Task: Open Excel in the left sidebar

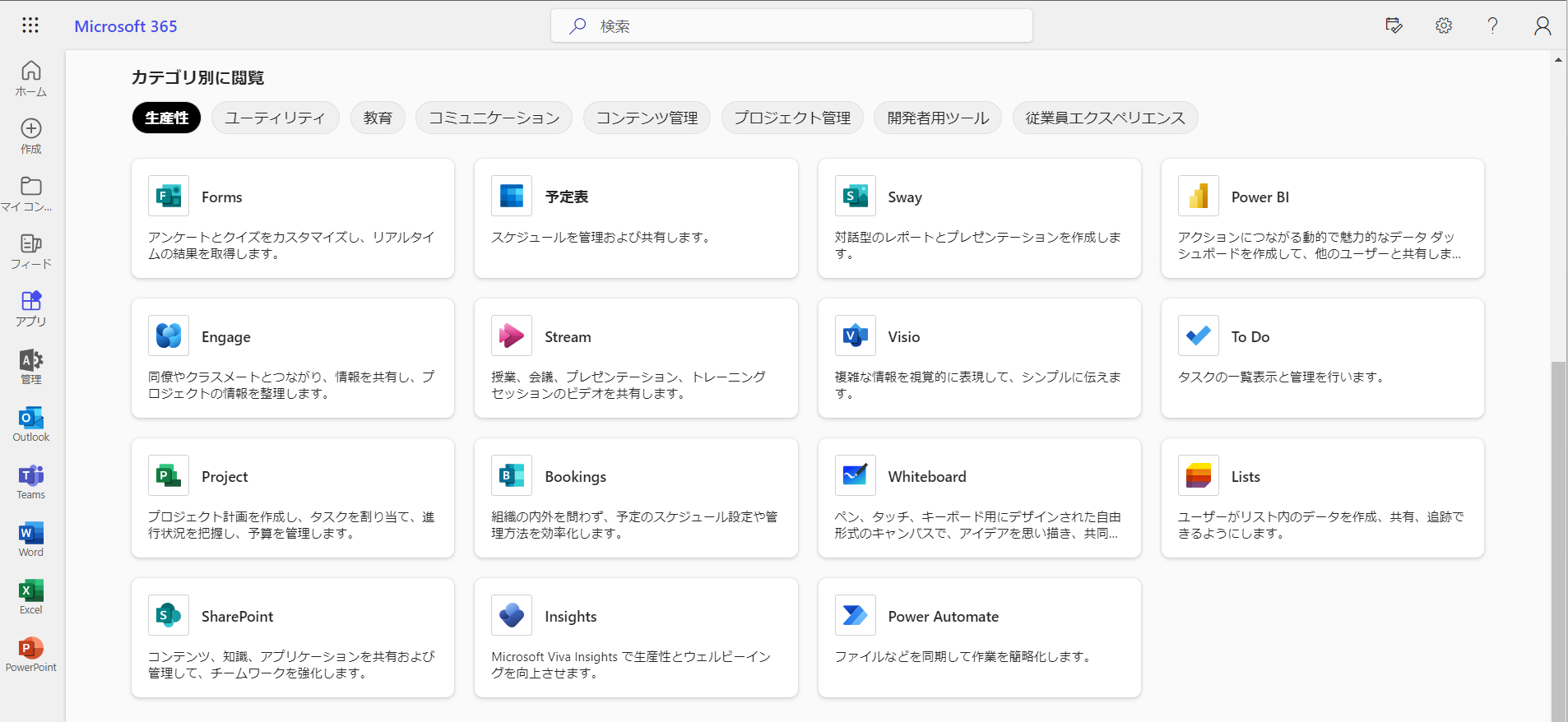Action: pos(31,596)
